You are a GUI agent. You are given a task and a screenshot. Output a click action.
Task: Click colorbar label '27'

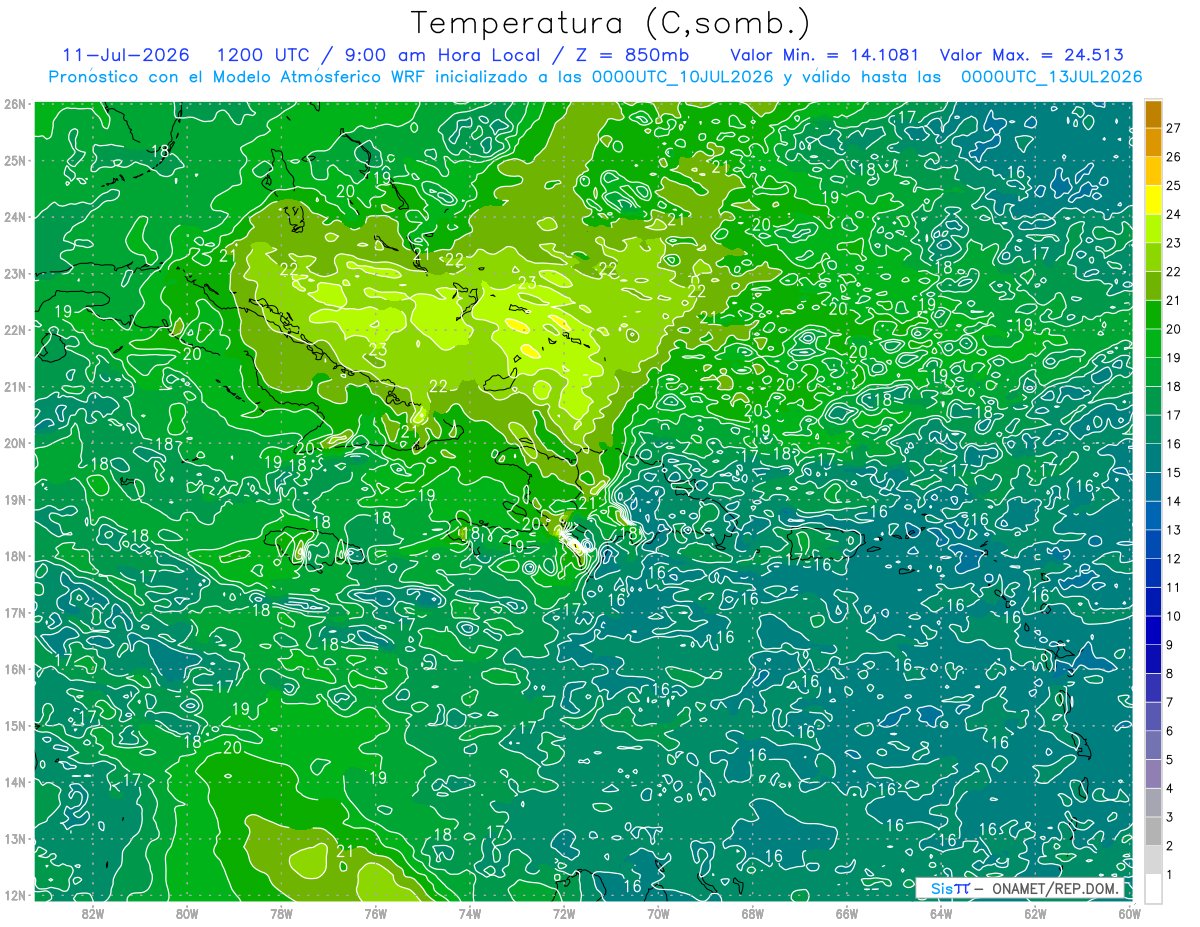(1174, 128)
